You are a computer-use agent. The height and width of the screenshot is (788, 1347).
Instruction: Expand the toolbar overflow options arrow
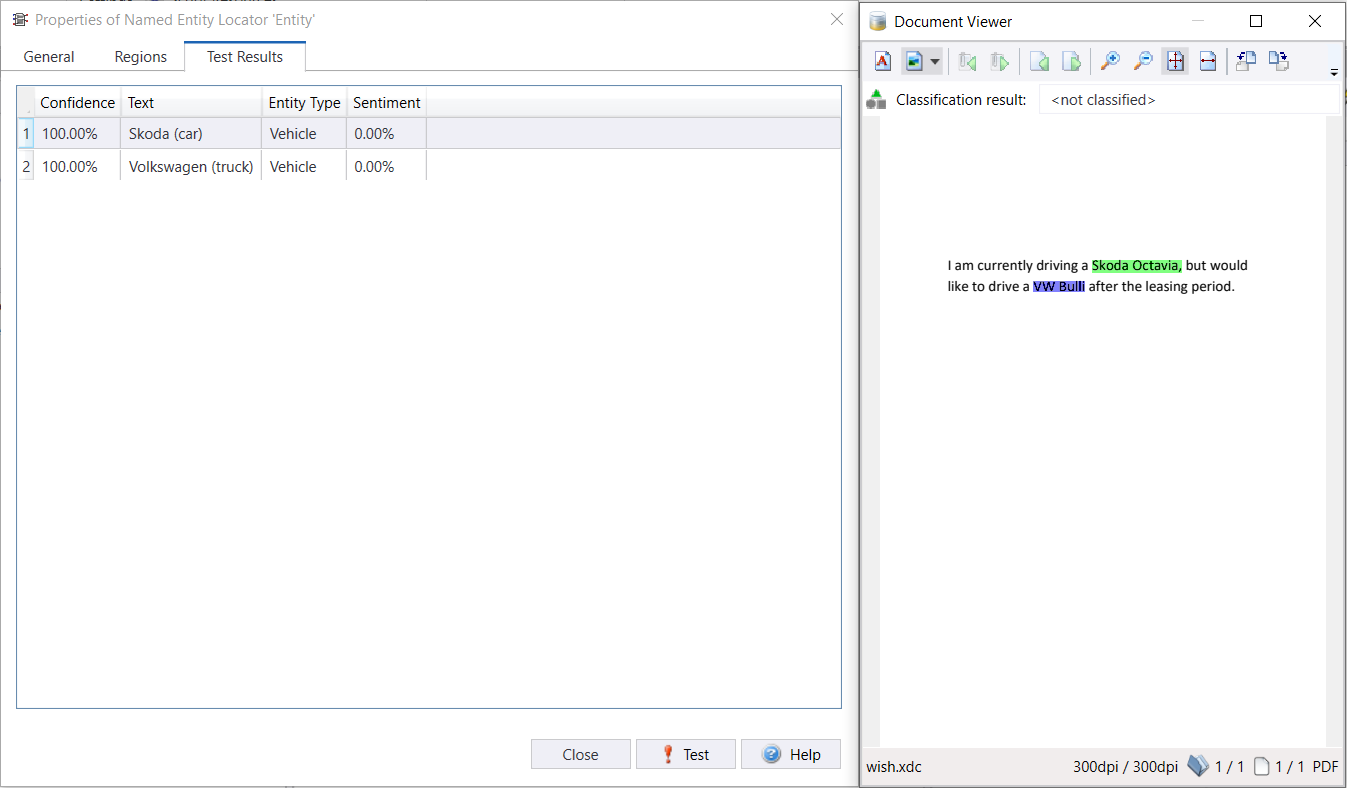[1333, 72]
